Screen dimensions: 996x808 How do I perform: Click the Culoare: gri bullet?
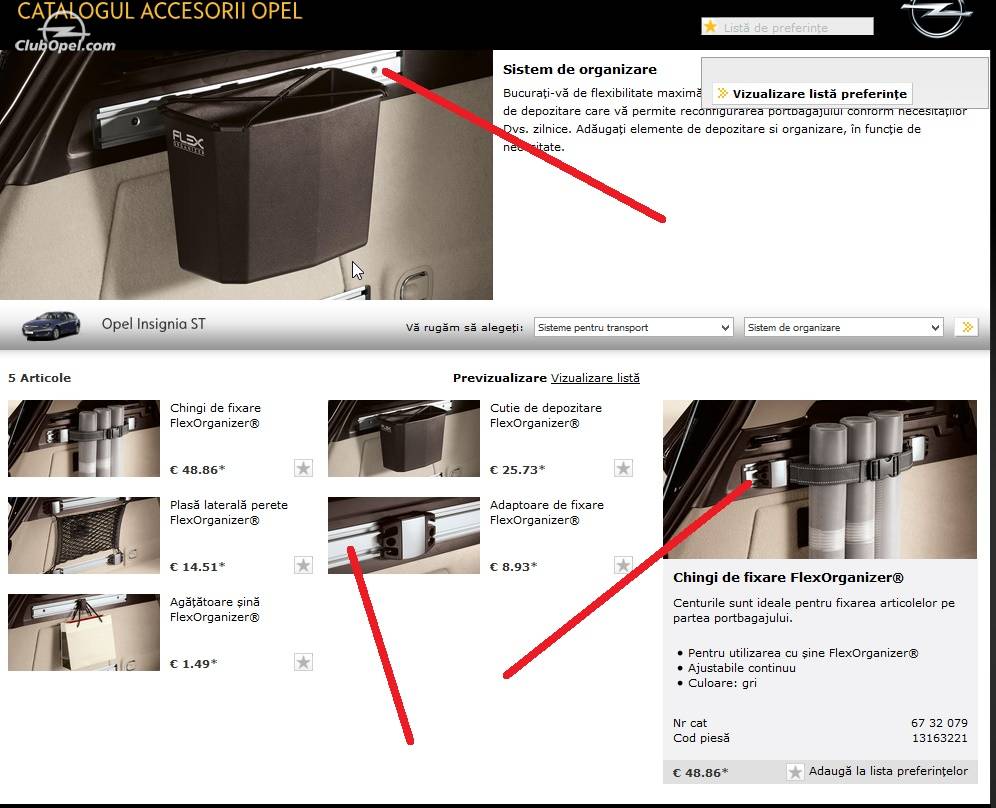(722, 683)
